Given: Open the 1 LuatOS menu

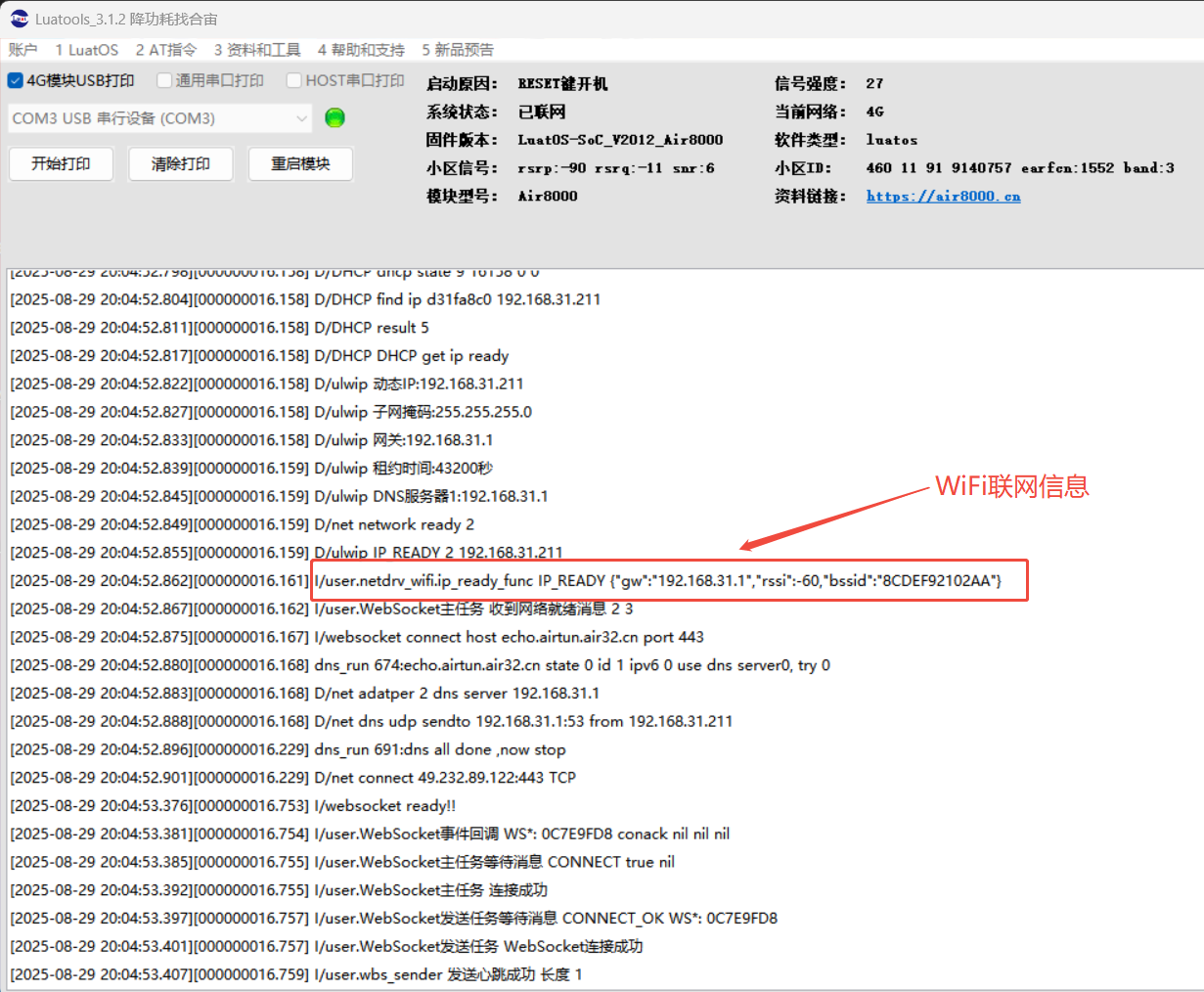Looking at the screenshot, I should (x=86, y=50).
